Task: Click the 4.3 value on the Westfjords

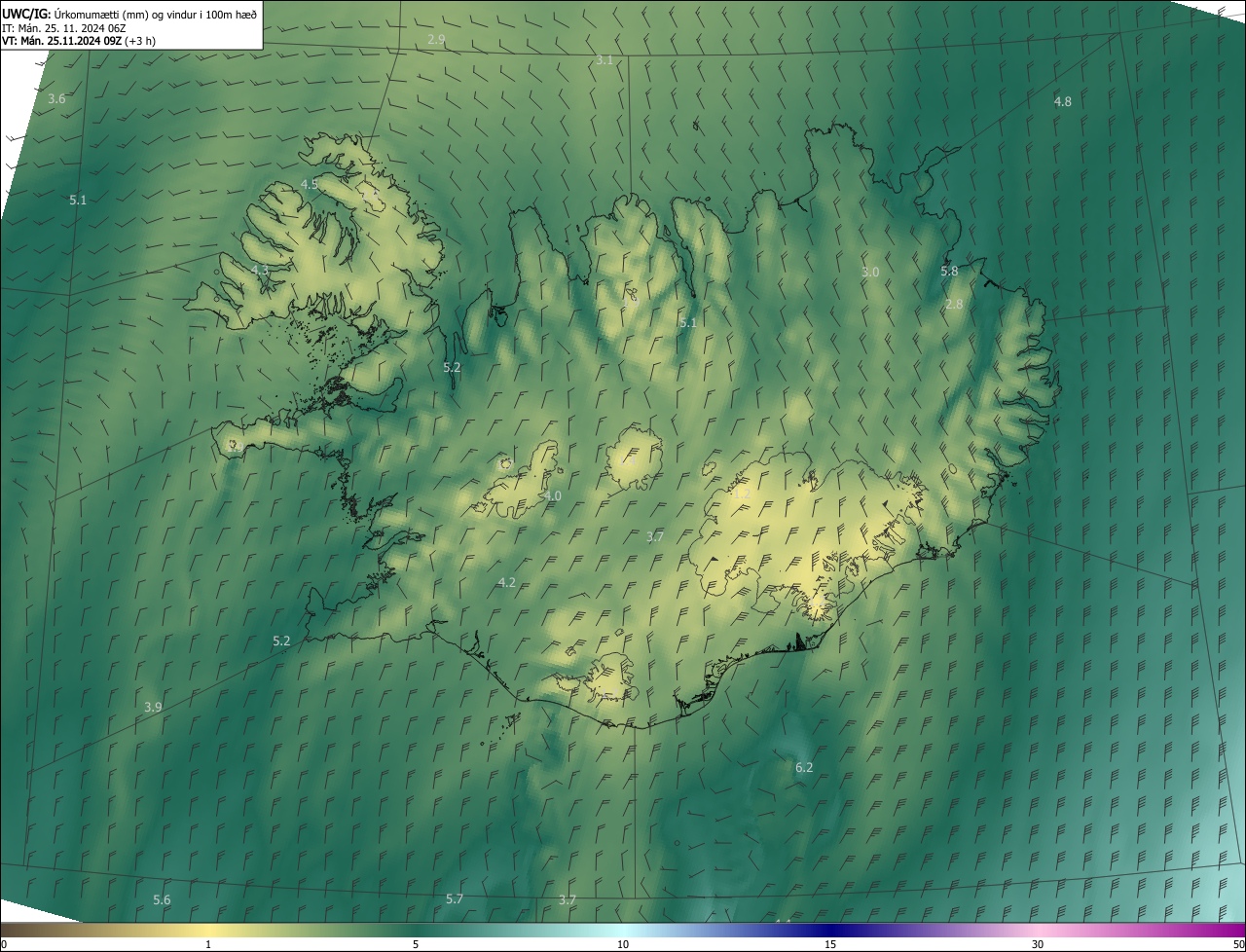Action: [x=260, y=270]
